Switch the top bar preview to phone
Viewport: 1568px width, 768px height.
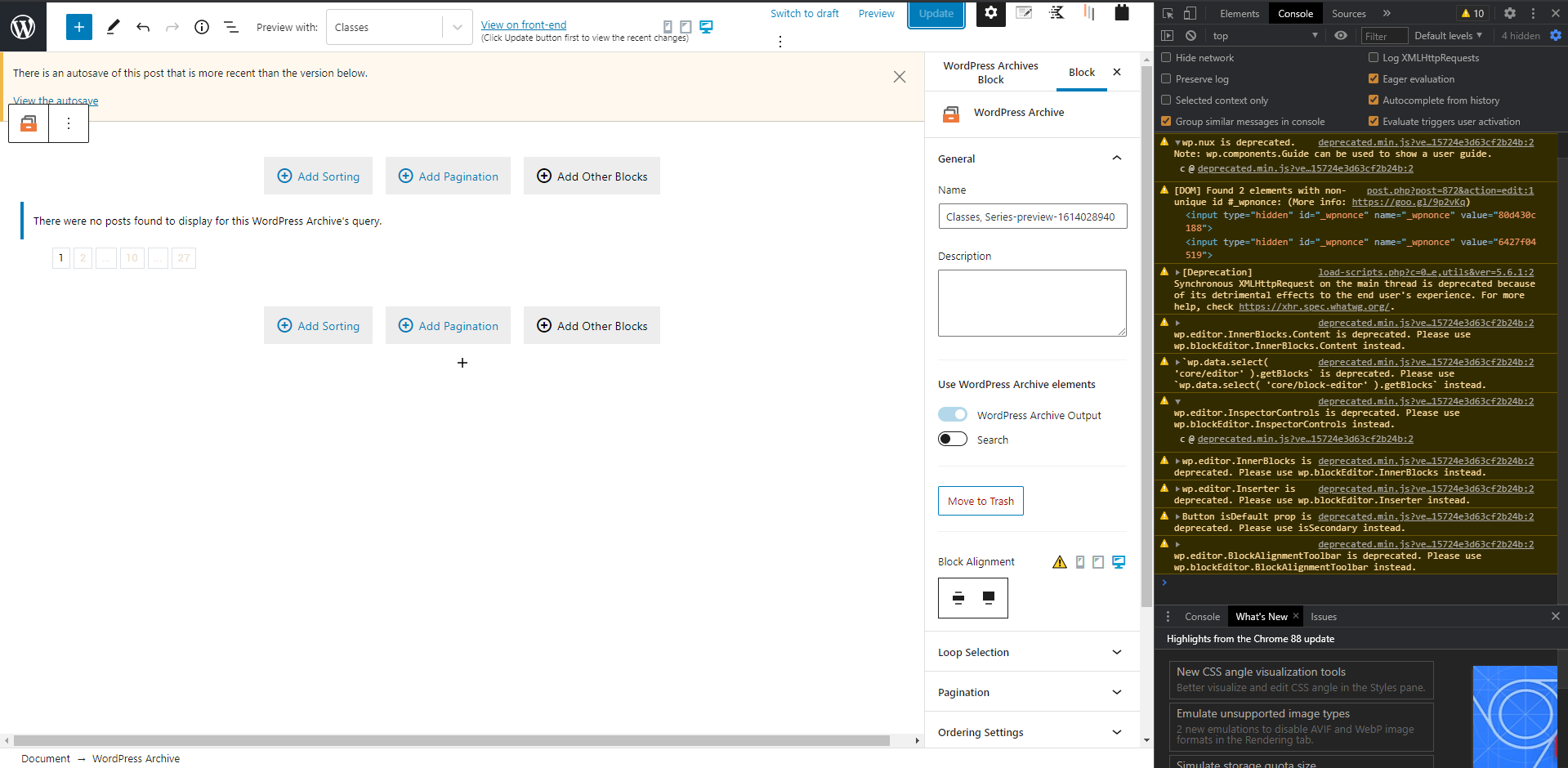click(668, 27)
